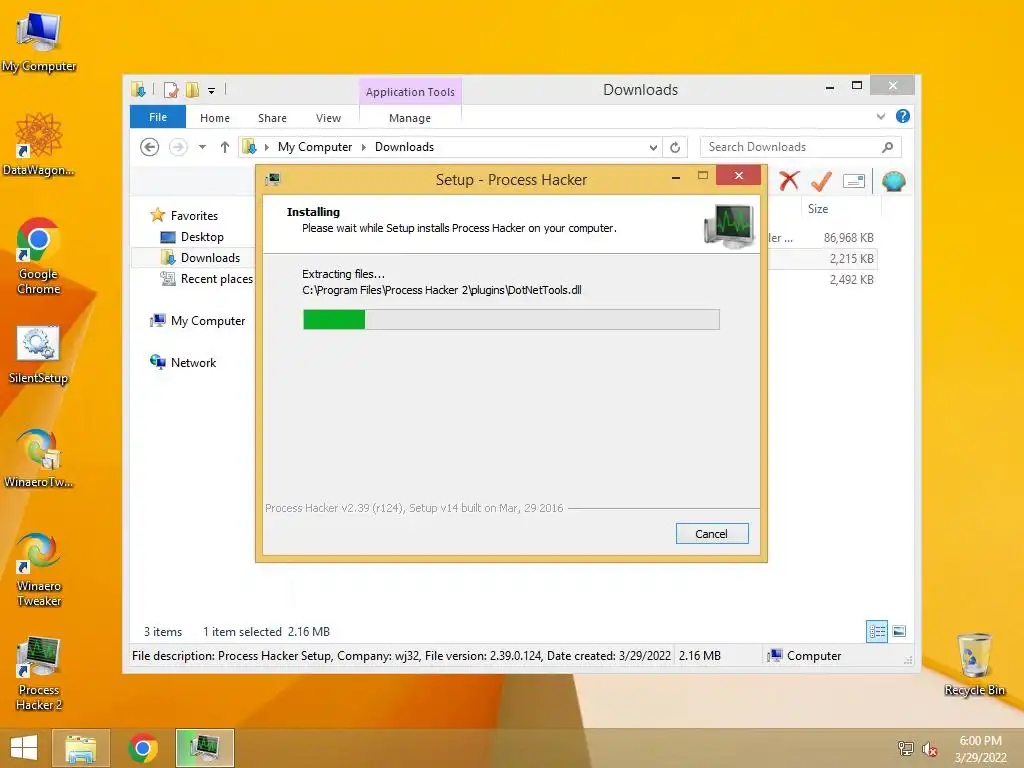Viewport: 1024px width, 768px height.
Task: Expand the ribbon with the chevron
Action: [x=880, y=116]
